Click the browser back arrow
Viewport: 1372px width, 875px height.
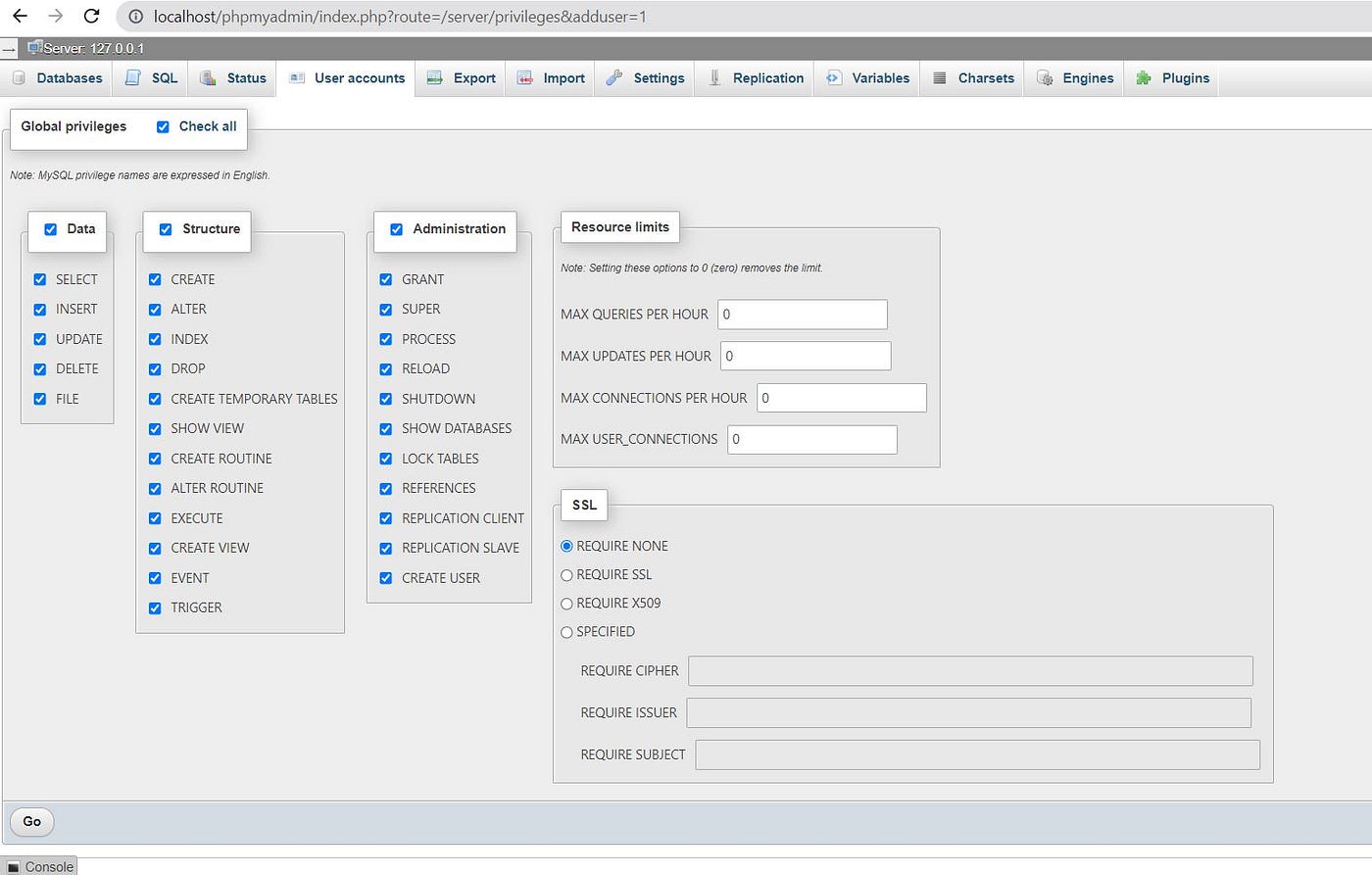20,16
